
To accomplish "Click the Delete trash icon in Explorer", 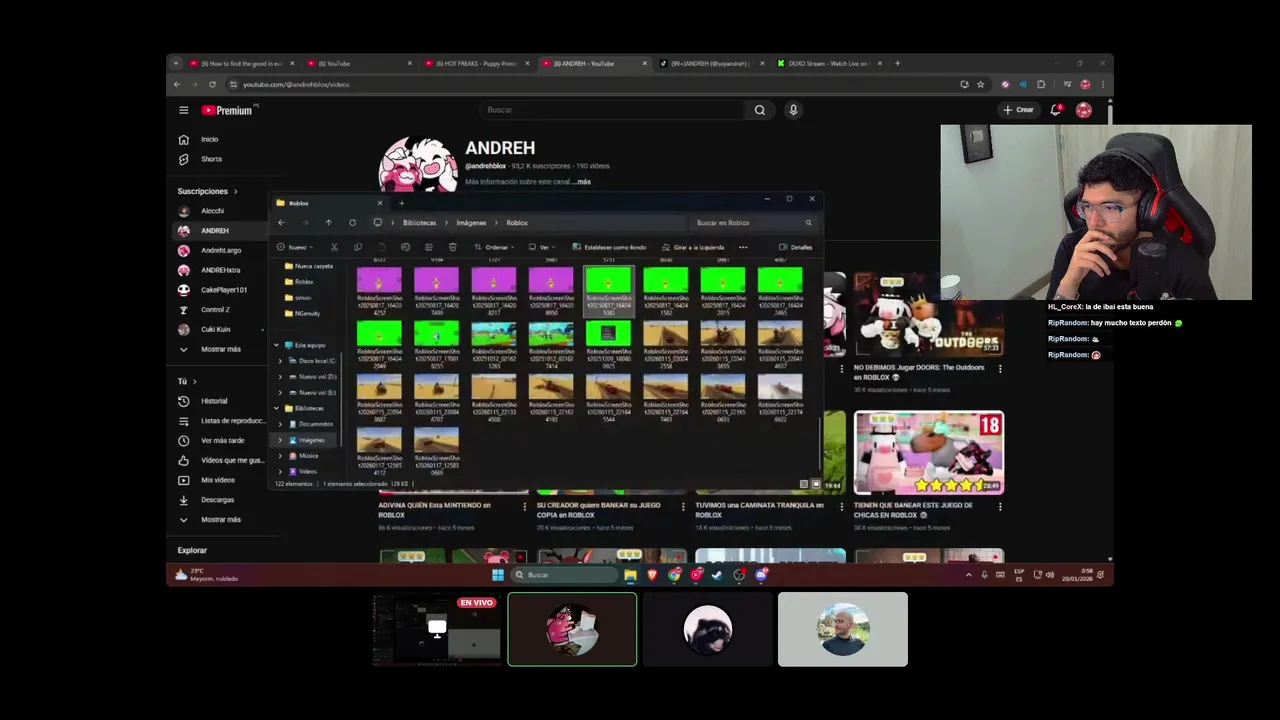I will (x=452, y=247).
